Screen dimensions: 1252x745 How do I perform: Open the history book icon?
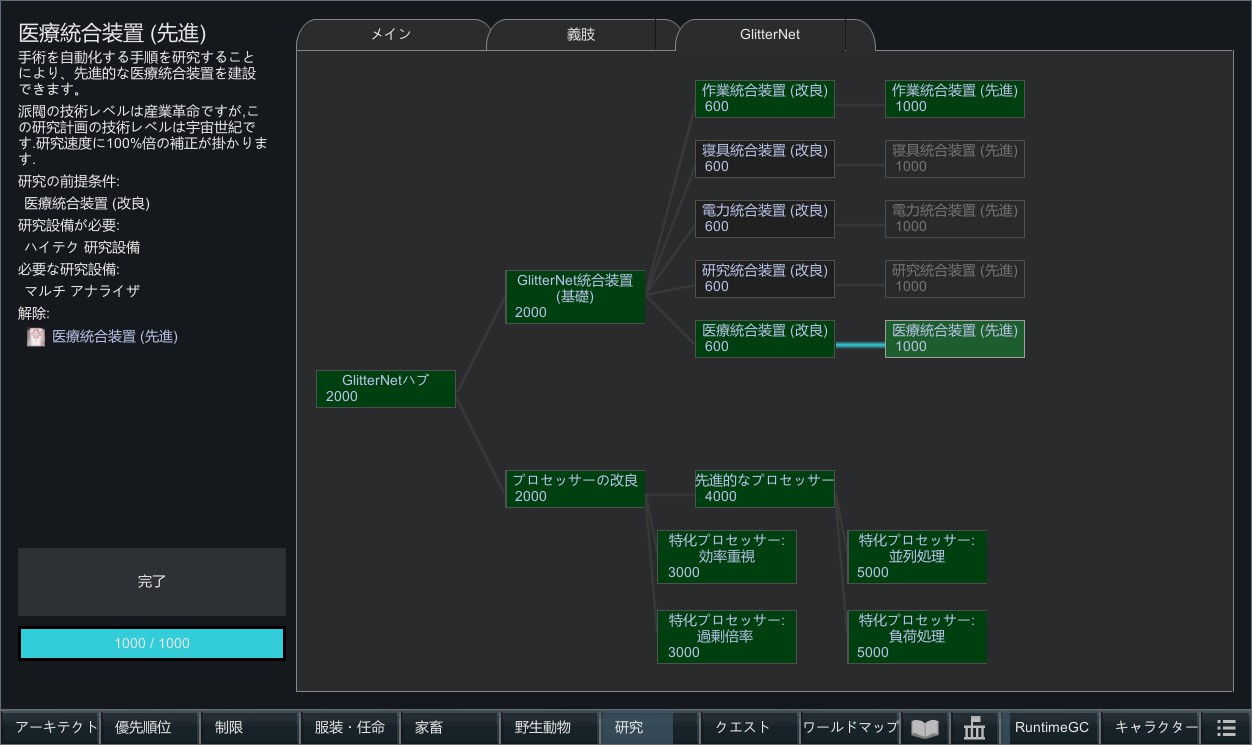pyautogui.click(x=925, y=728)
